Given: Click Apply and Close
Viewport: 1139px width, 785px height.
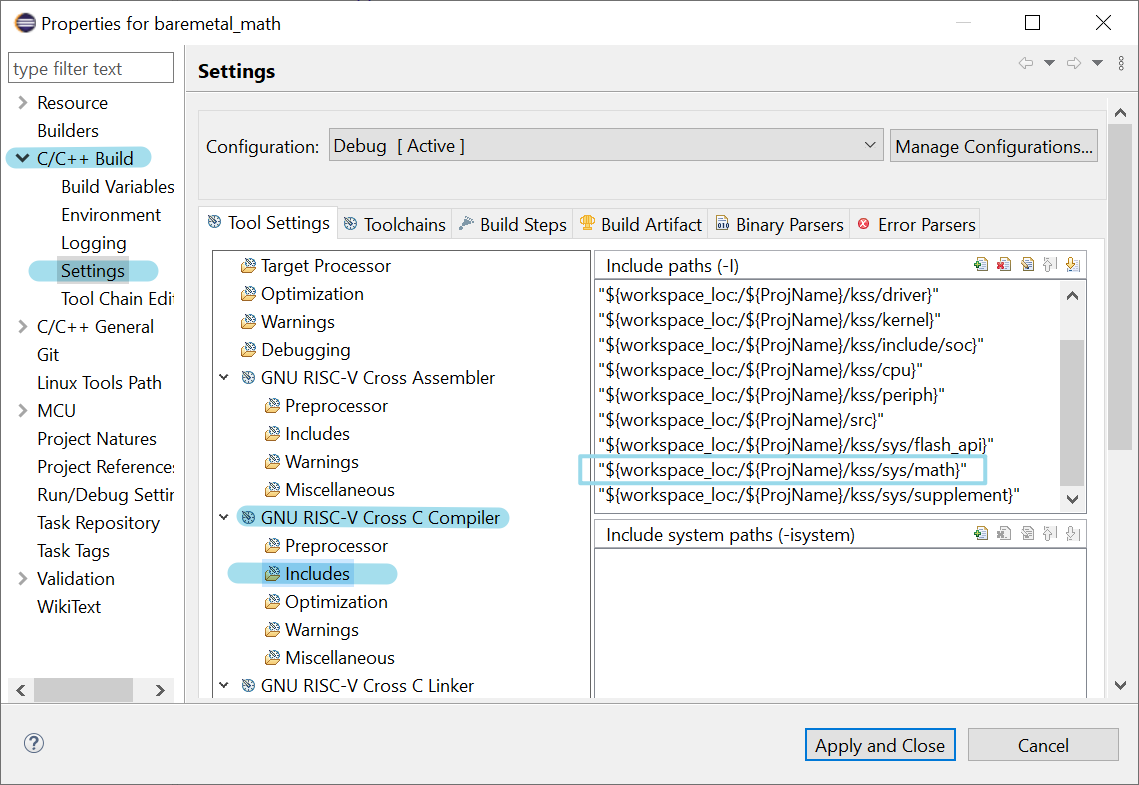Looking at the screenshot, I should click(880, 745).
